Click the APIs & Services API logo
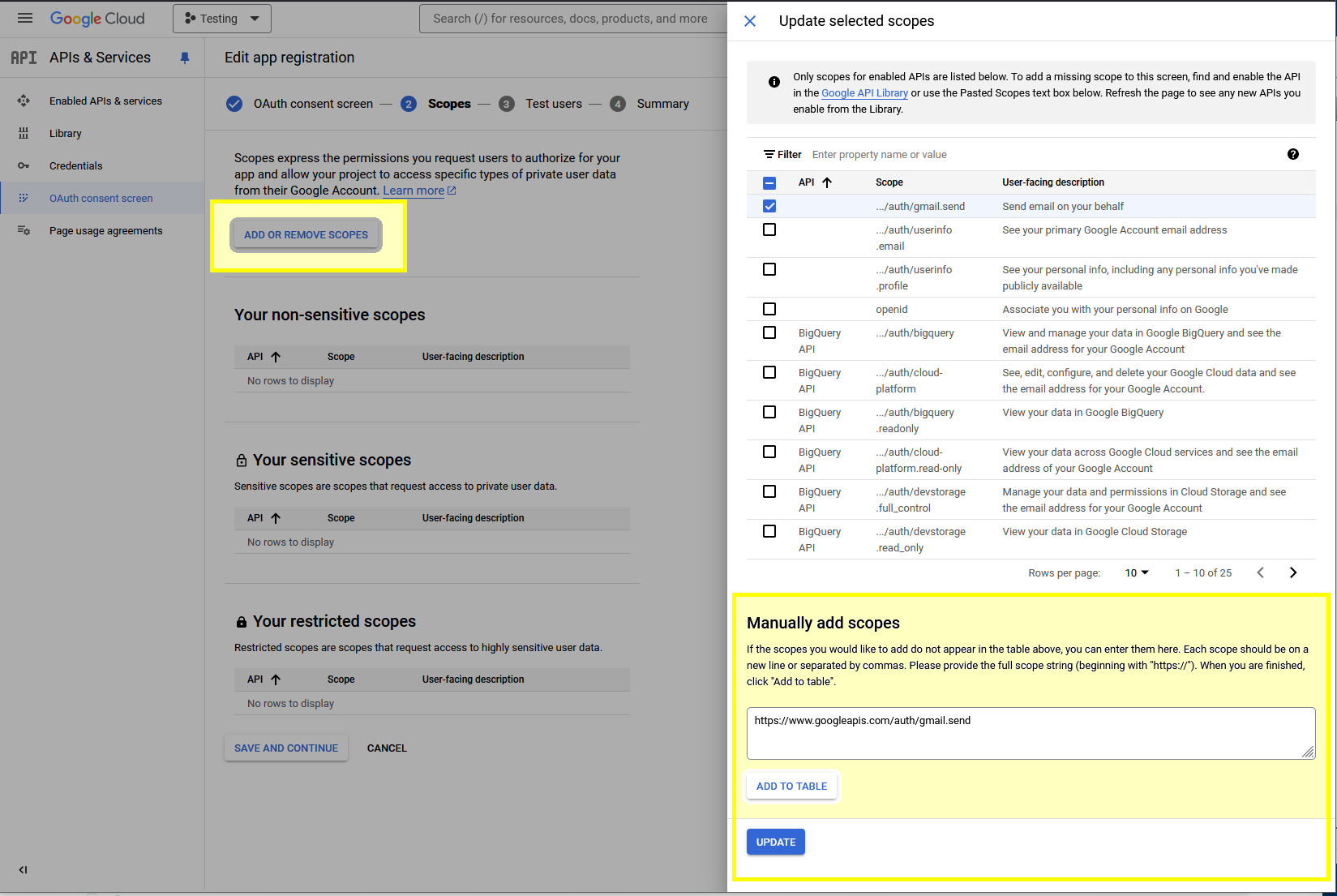Image resolution: width=1337 pixels, height=896 pixels. (x=24, y=58)
